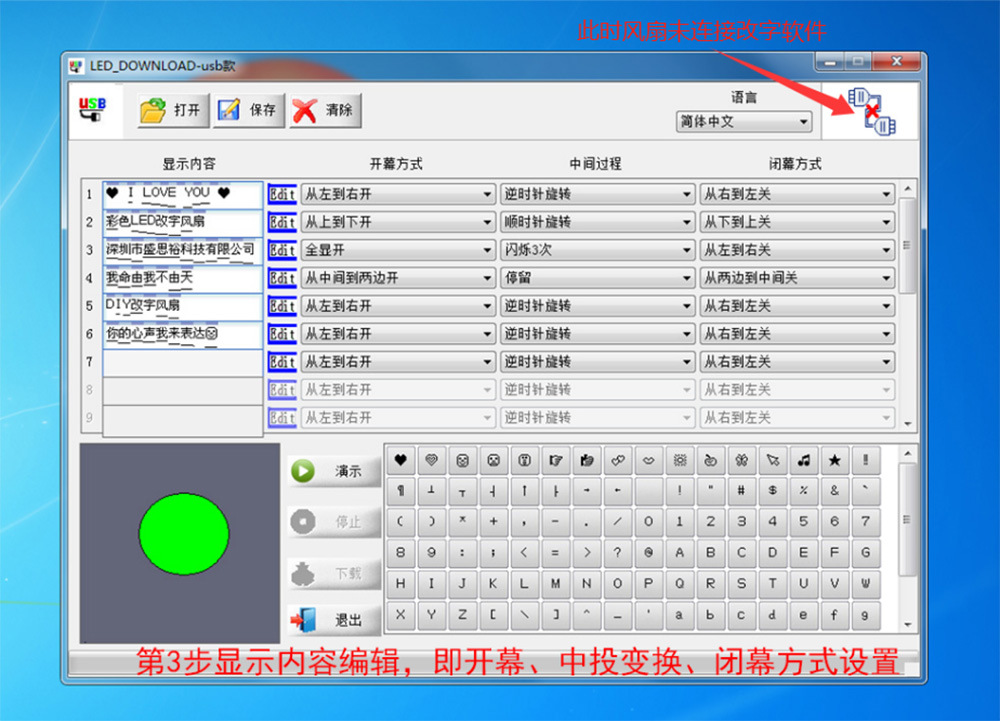Click the question mark key
This screenshot has width=1000, height=721.
point(617,553)
